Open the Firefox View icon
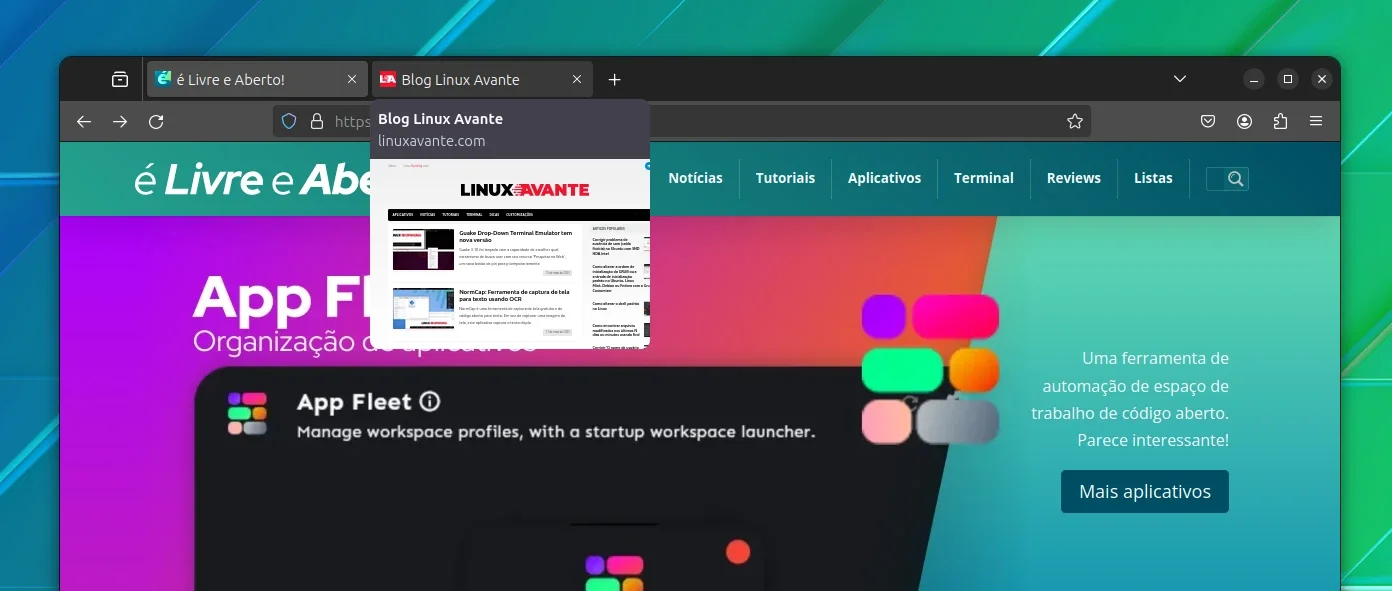 [x=120, y=79]
